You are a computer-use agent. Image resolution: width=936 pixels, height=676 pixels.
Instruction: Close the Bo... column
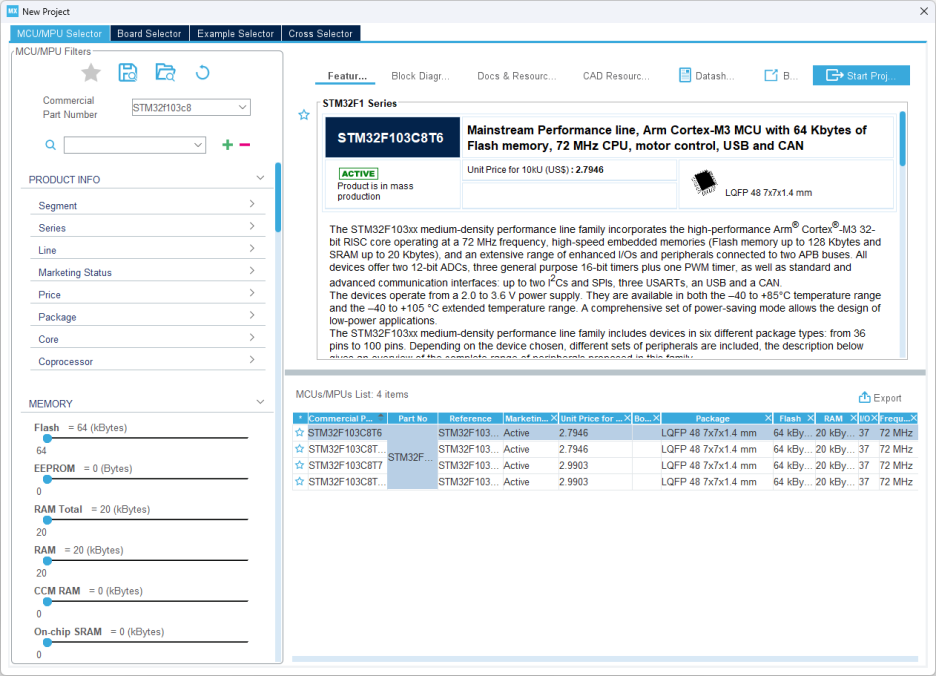coord(656,418)
